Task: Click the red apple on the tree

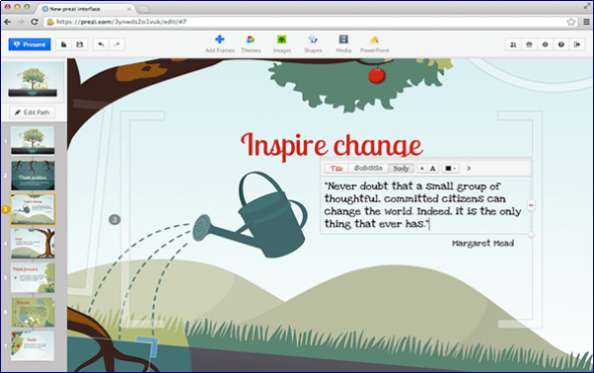Action: click(x=377, y=75)
